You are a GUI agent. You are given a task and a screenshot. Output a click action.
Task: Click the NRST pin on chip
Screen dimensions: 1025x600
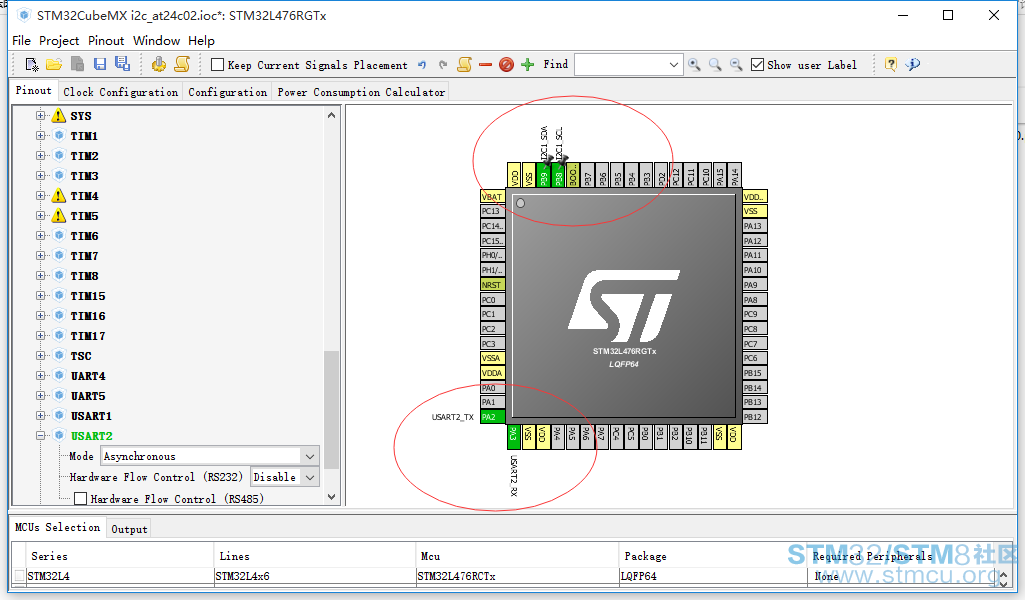click(492, 285)
